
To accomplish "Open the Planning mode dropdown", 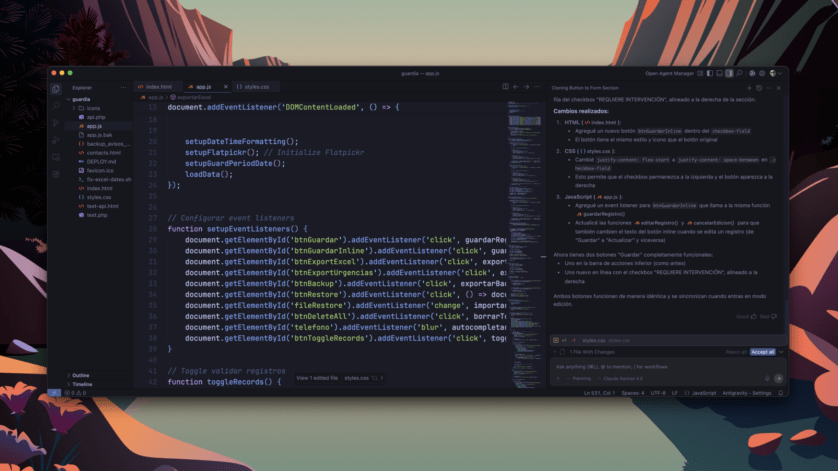I will pos(579,379).
